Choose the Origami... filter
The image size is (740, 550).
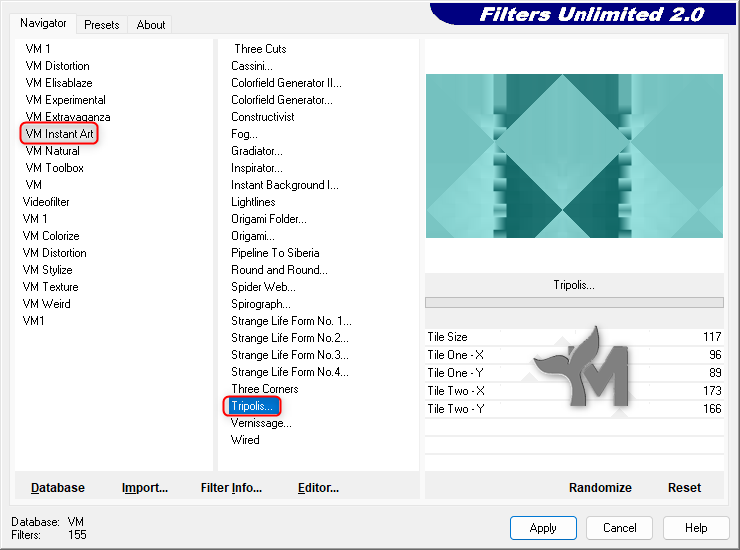tap(252, 236)
